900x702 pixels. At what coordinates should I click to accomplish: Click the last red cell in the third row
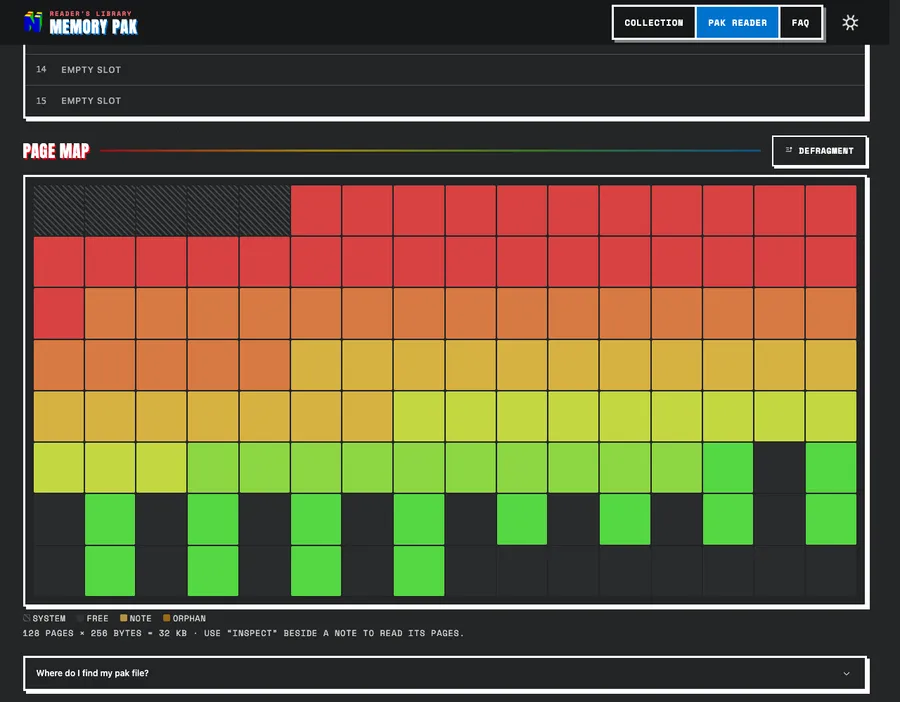[59, 313]
